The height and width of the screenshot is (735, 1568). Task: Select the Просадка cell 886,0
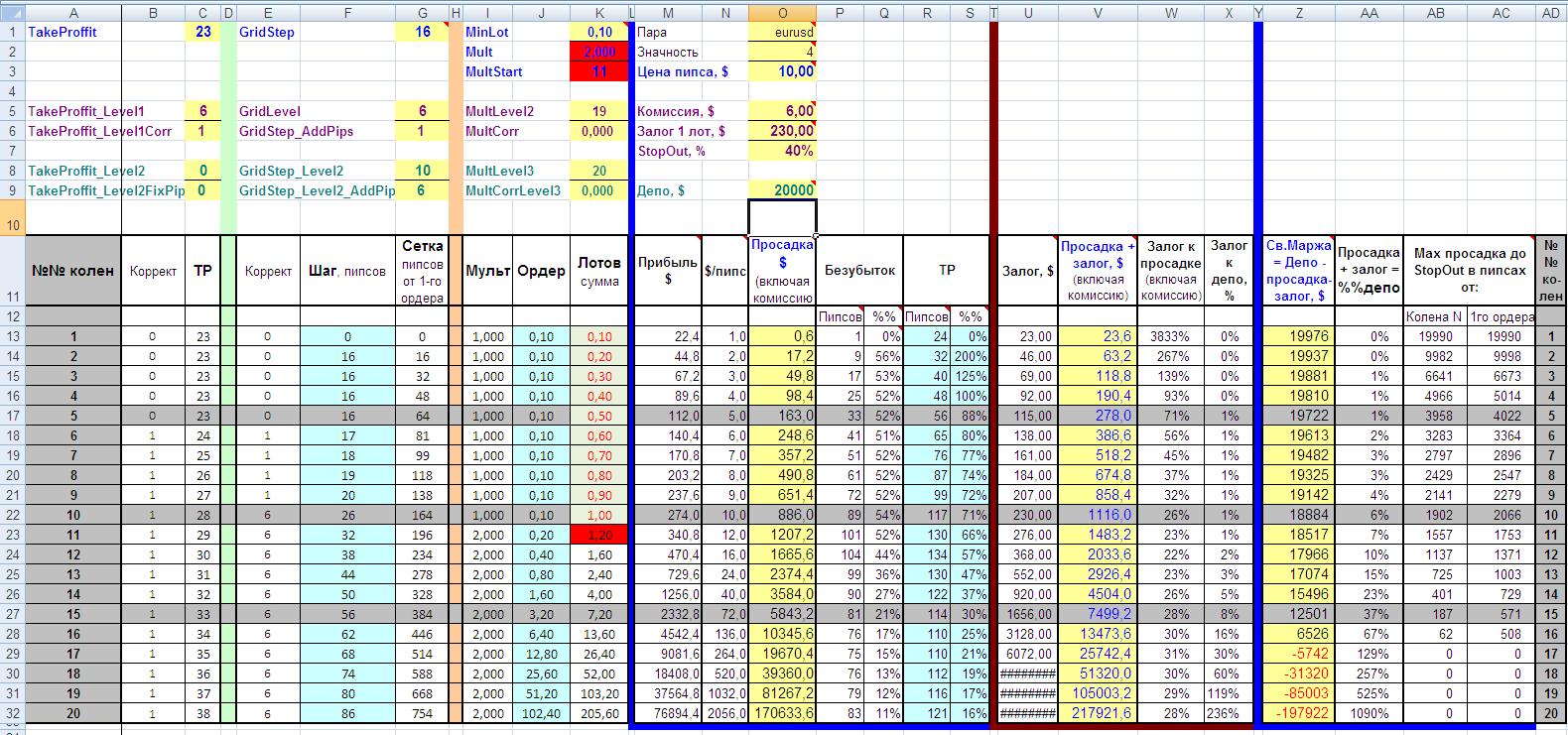pyautogui.click(x=782, y=515)
